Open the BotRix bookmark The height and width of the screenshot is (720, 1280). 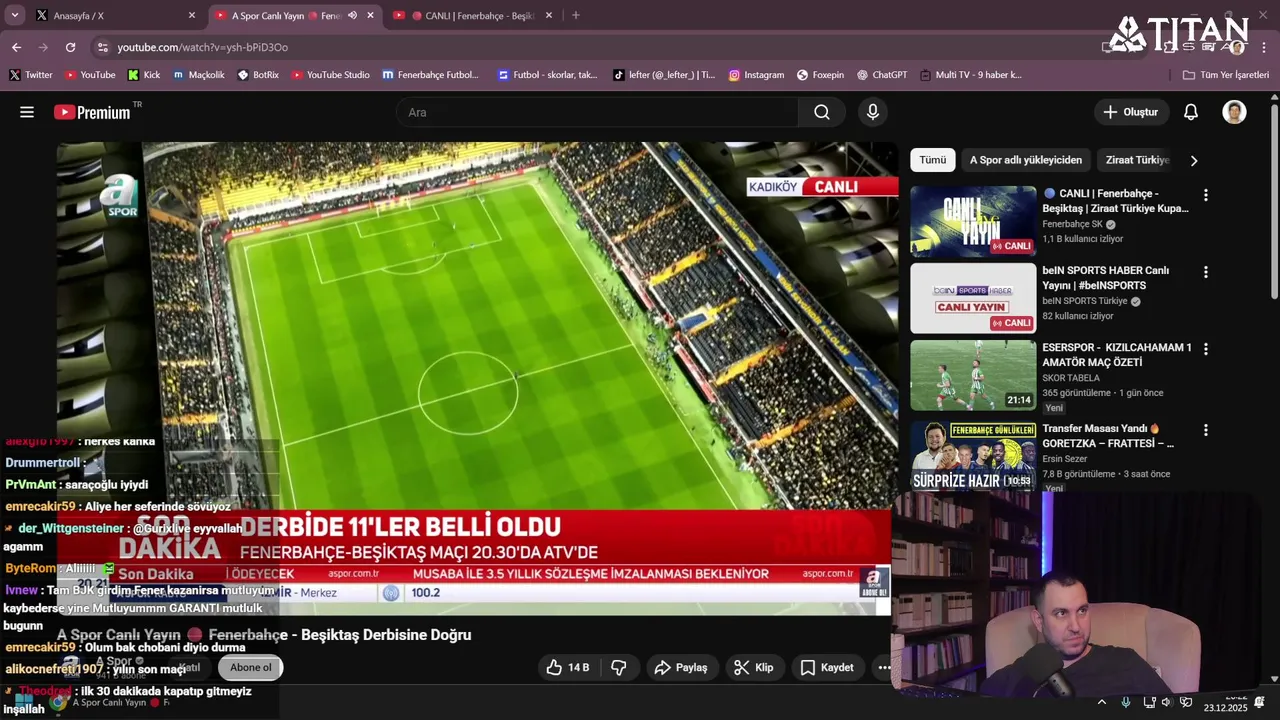coord(258,75)
